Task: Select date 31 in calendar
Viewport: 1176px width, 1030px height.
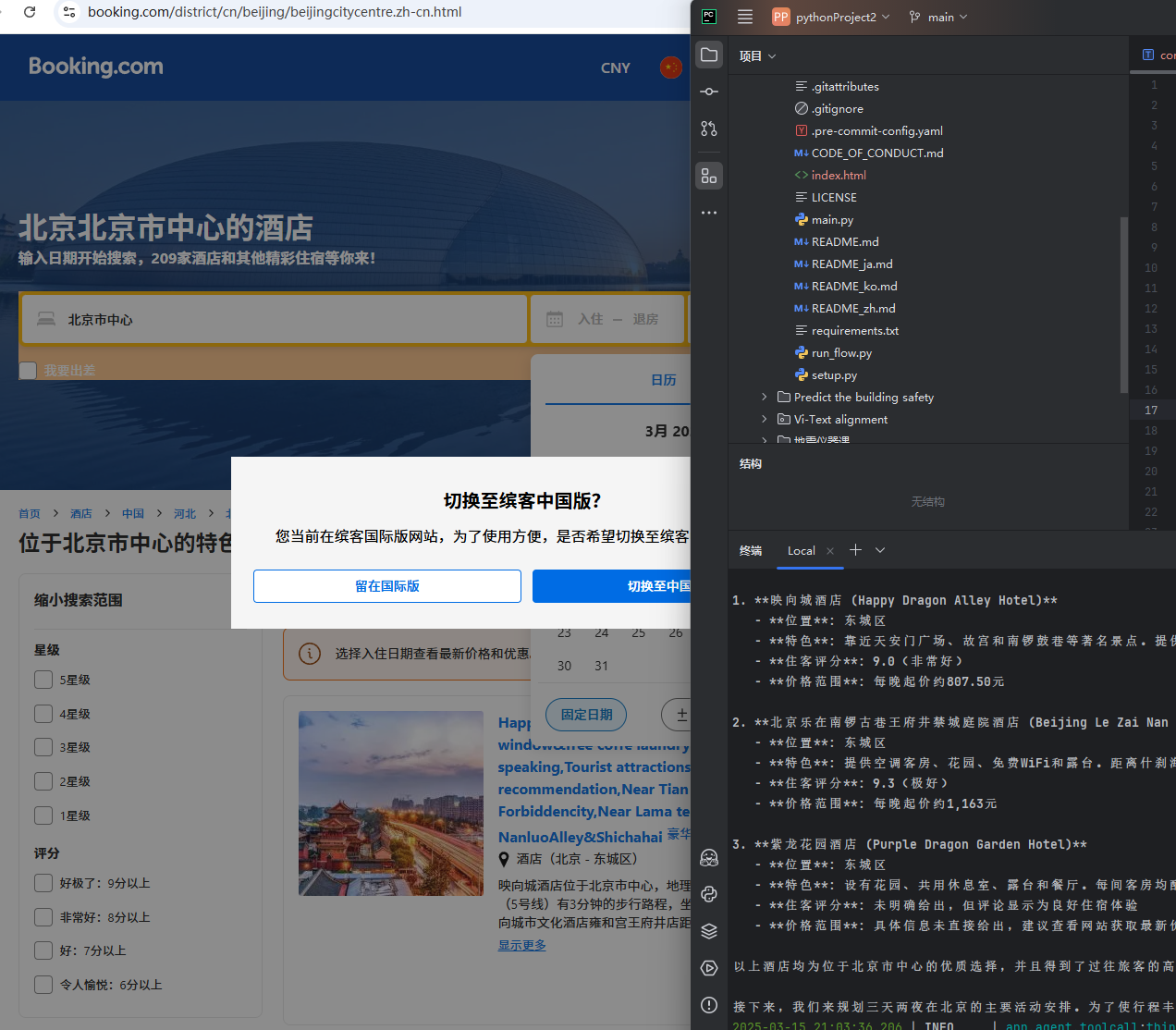Action: point(602,666)
